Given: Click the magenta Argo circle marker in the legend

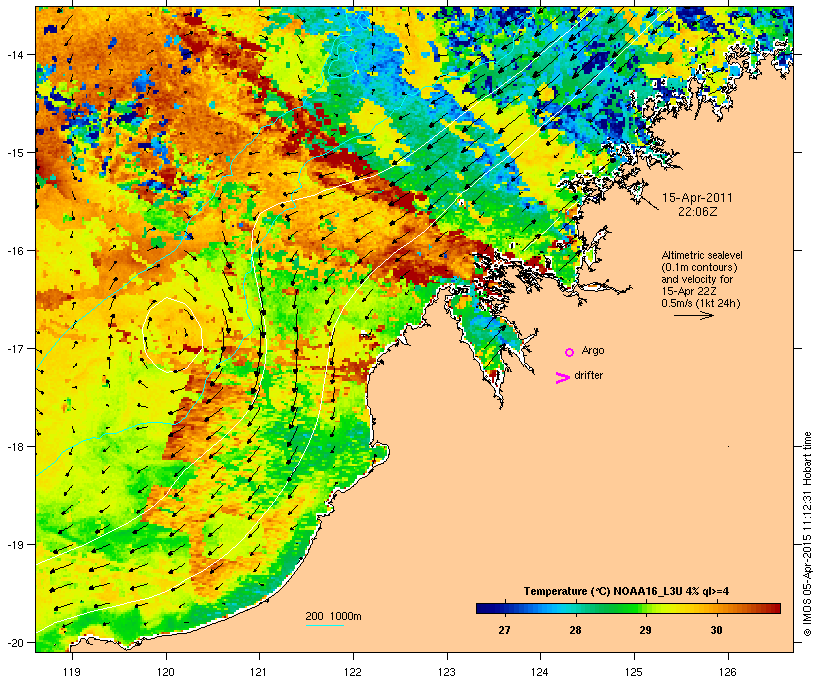Looking at the screenshot, I should pos(569,352).
